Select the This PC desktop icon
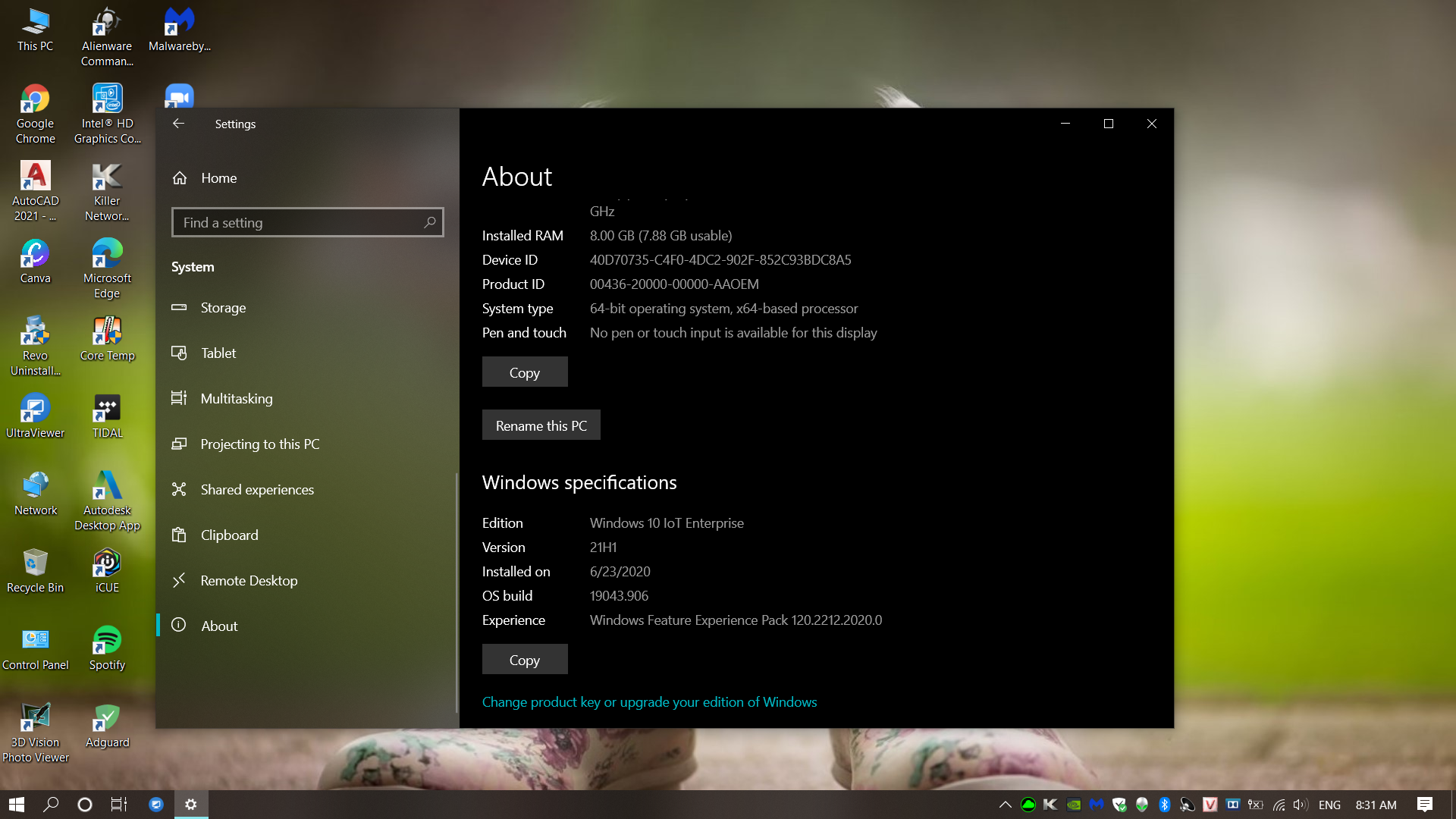 coord(36,30)
